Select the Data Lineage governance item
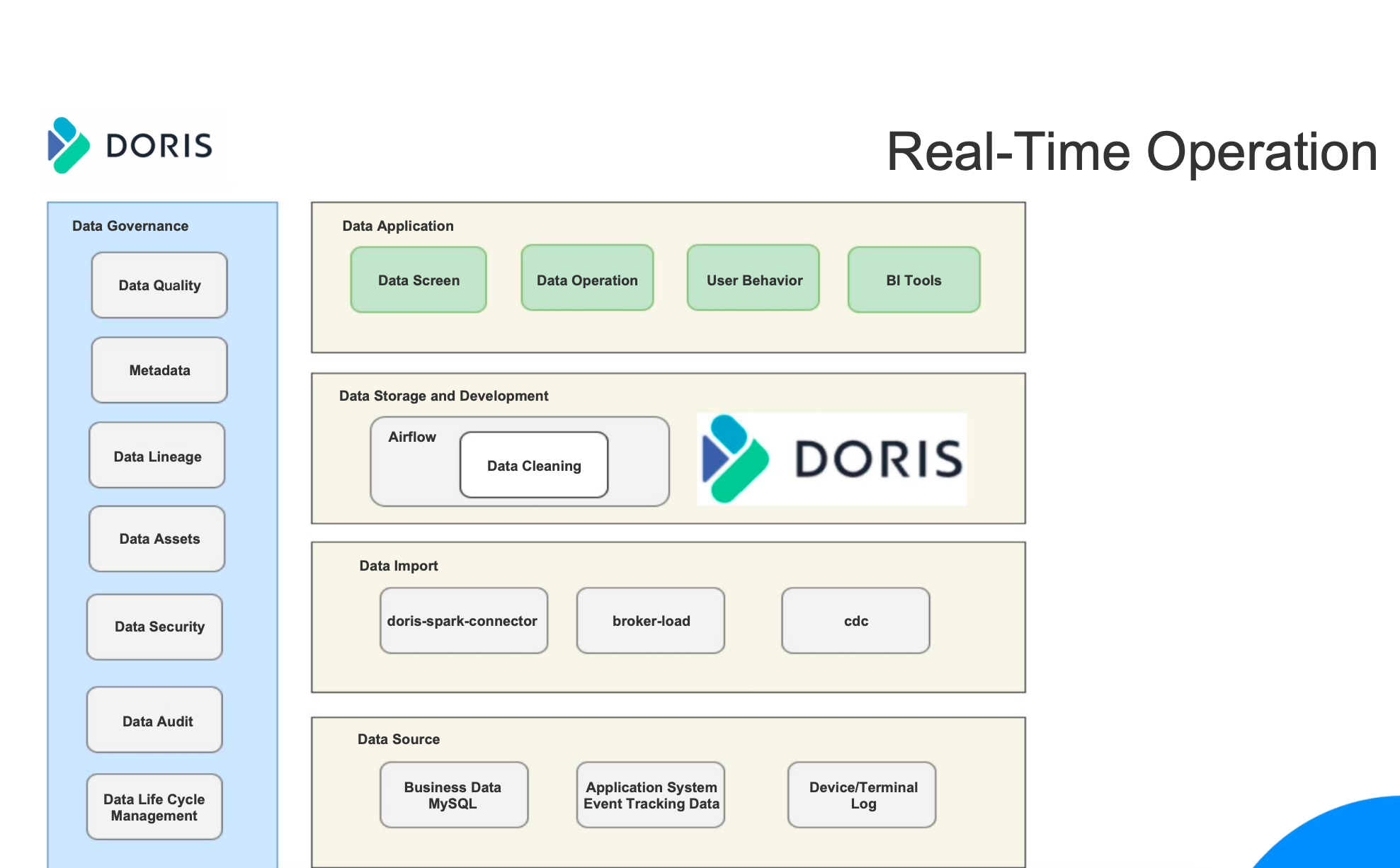The image size is (1400, 868). pyautogui.click(x=160, y=457)
